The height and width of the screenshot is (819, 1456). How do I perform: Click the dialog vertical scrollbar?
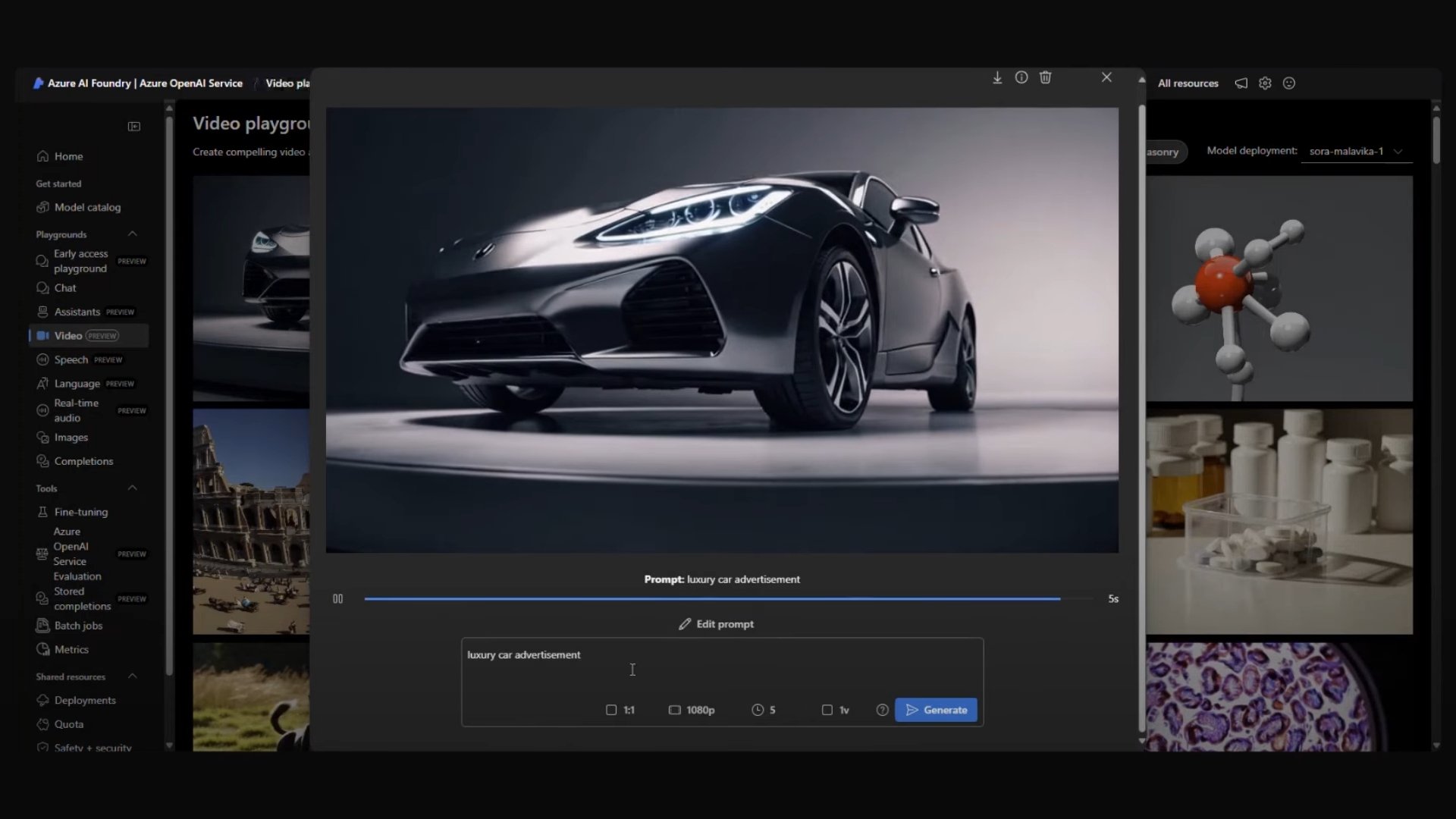(1141, 417)
